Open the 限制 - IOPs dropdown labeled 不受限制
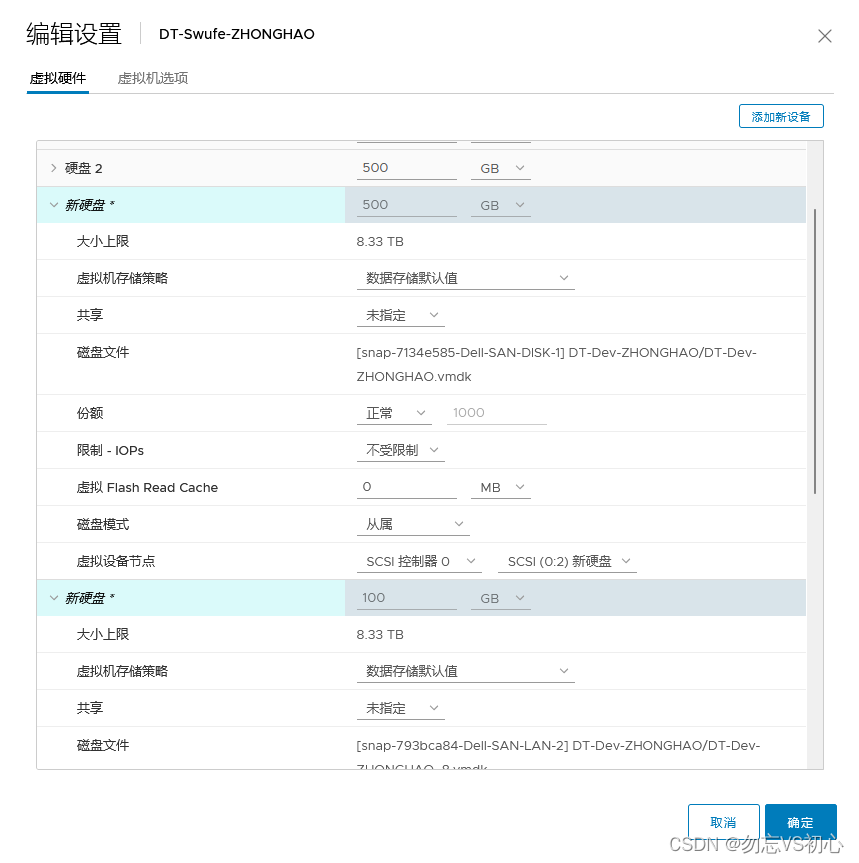This screenshot has height=863, width=859. [x=401, y=449]
